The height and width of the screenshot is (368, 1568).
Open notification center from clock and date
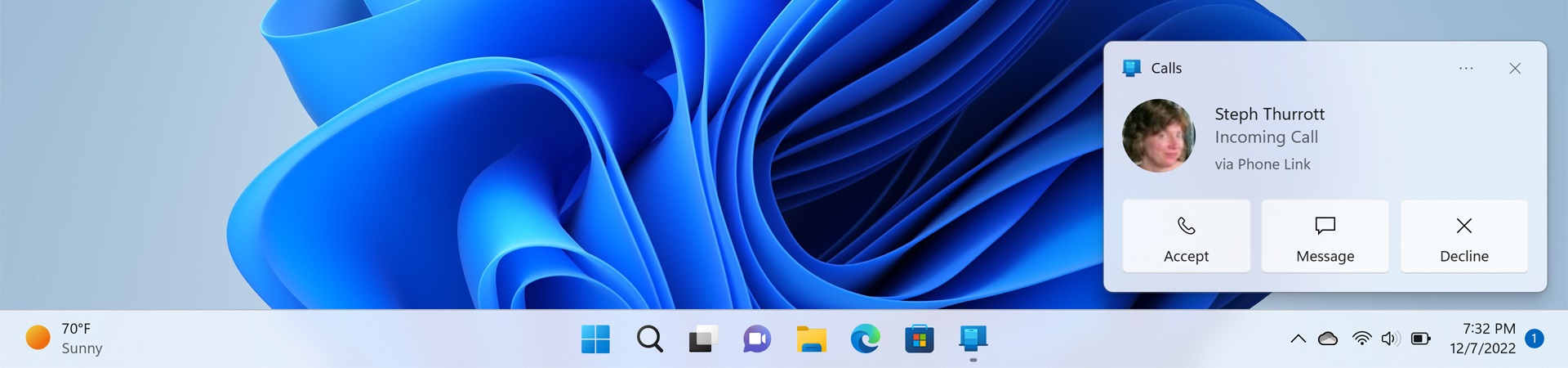pos(1482,339)
